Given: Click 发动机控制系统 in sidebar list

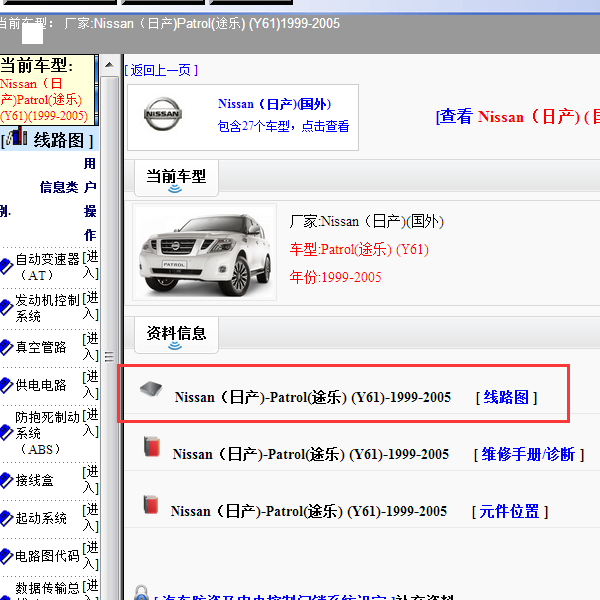Looking at the screenshot, I should pos(47,308).
